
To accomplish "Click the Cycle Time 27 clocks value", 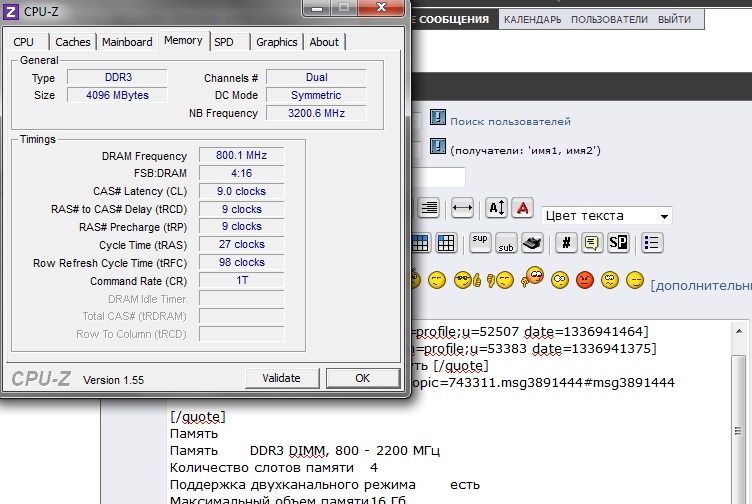I will [x=241, y=245].
